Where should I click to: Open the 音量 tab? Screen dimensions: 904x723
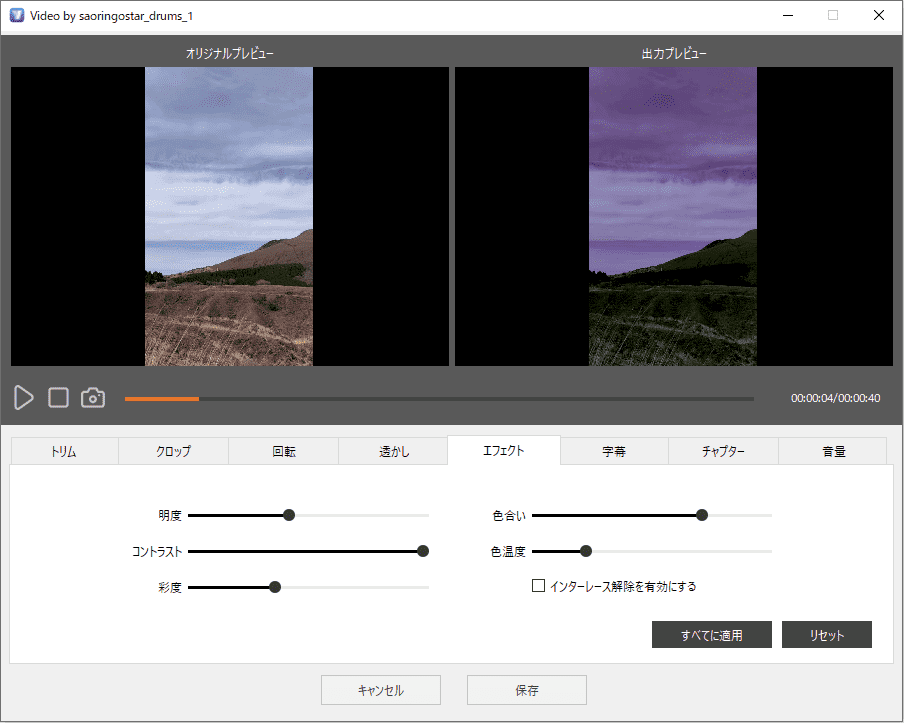click(x=833, y=451)
